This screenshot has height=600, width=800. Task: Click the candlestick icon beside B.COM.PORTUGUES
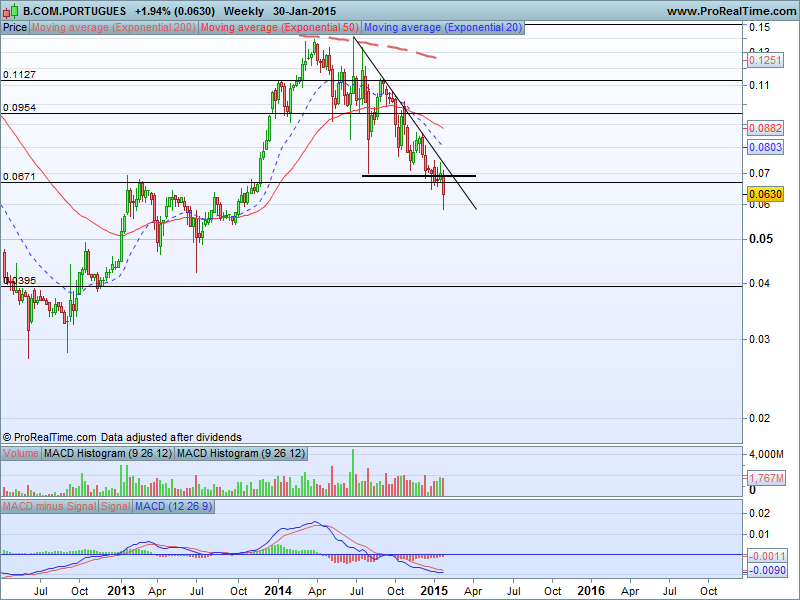tap(11, 11)
